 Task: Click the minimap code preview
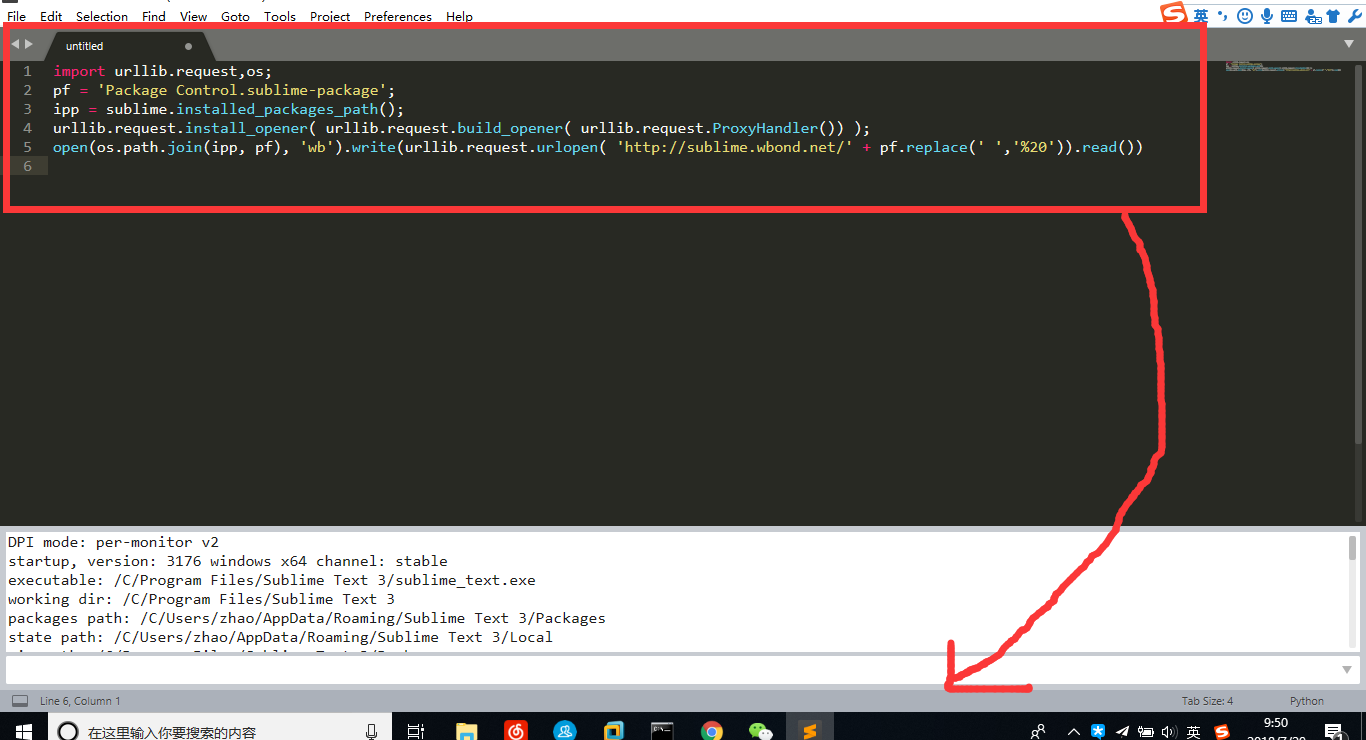[x=1282, y=67]
